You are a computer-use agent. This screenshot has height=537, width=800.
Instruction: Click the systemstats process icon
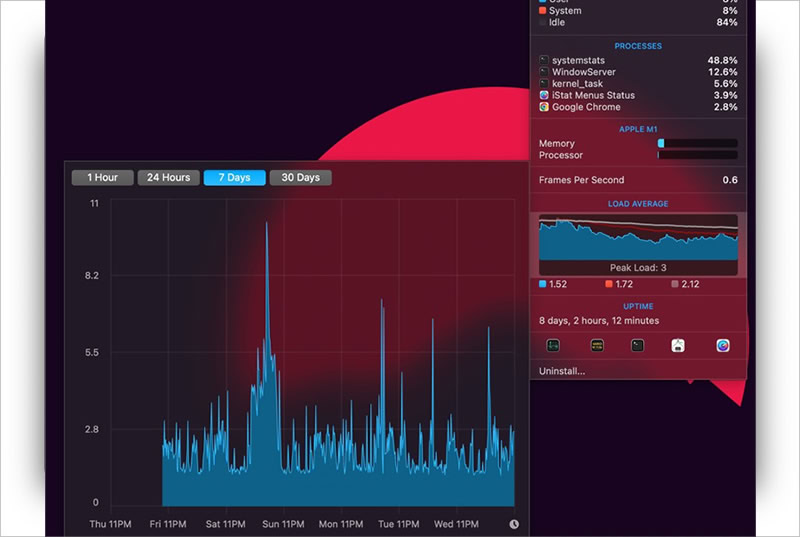544,60
